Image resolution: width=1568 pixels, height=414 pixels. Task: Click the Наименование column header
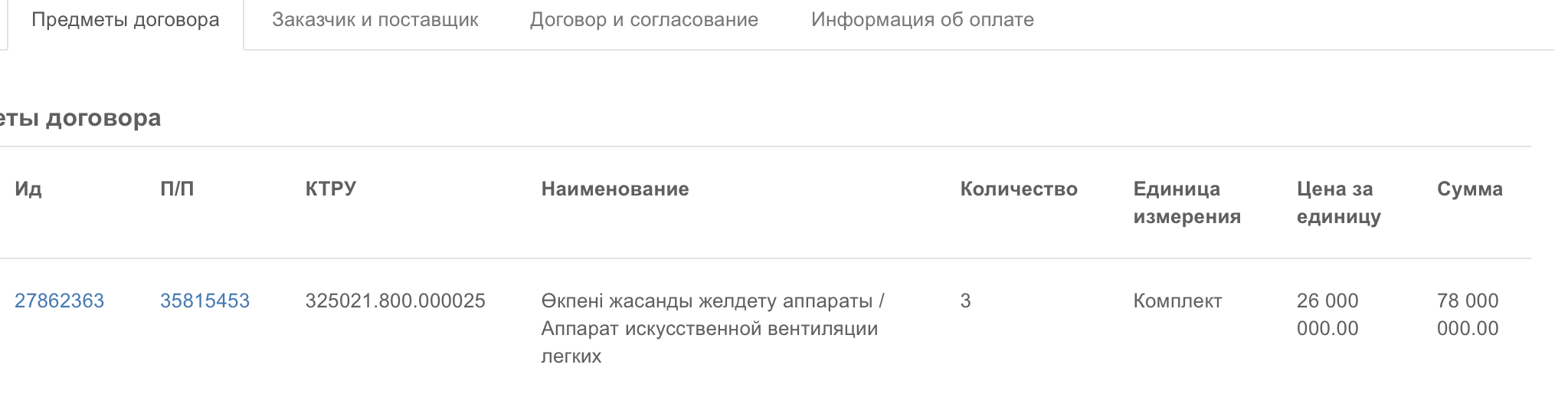tap(615, 189)
